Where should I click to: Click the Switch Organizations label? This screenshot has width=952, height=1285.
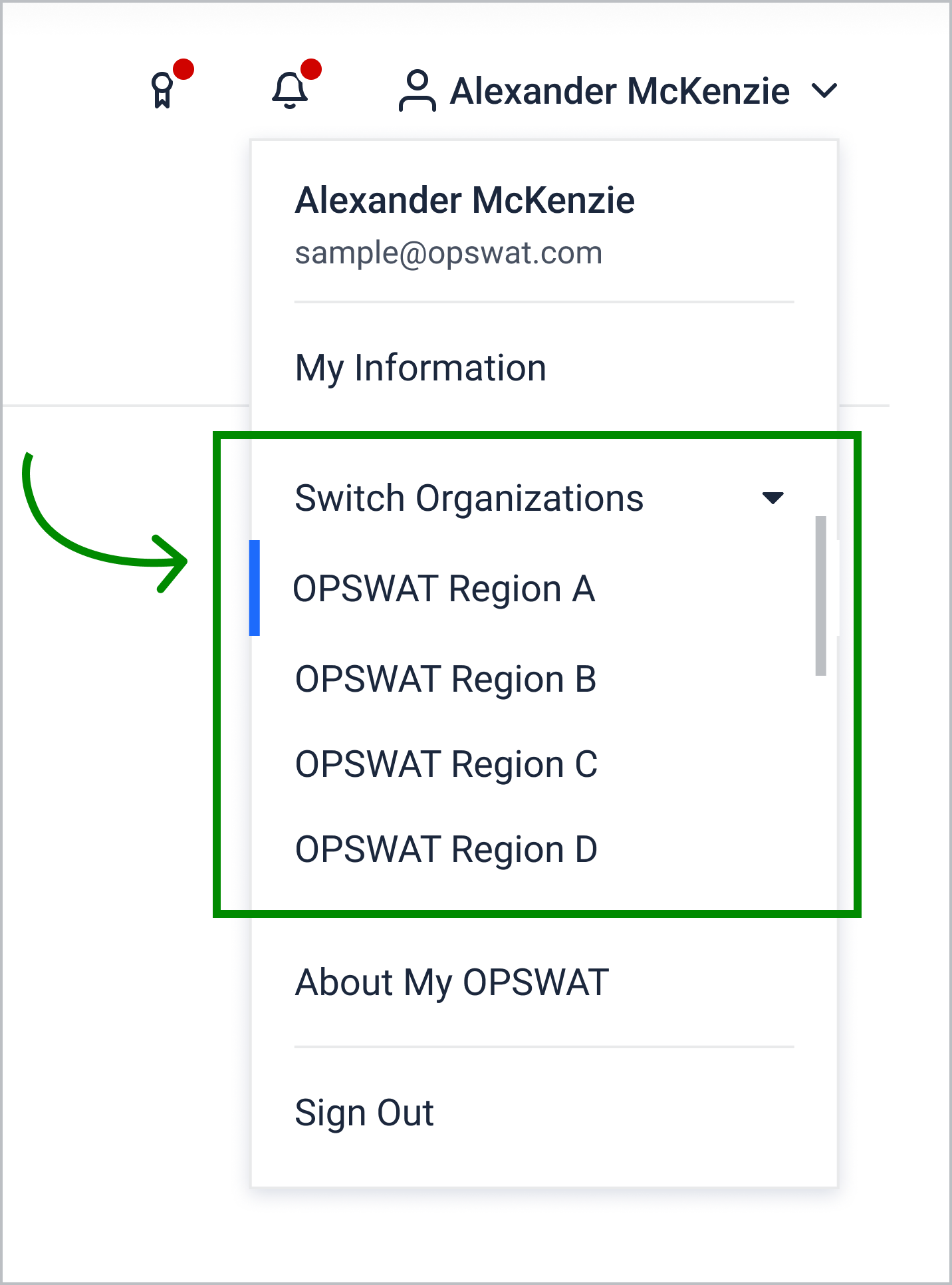[469, 498]
